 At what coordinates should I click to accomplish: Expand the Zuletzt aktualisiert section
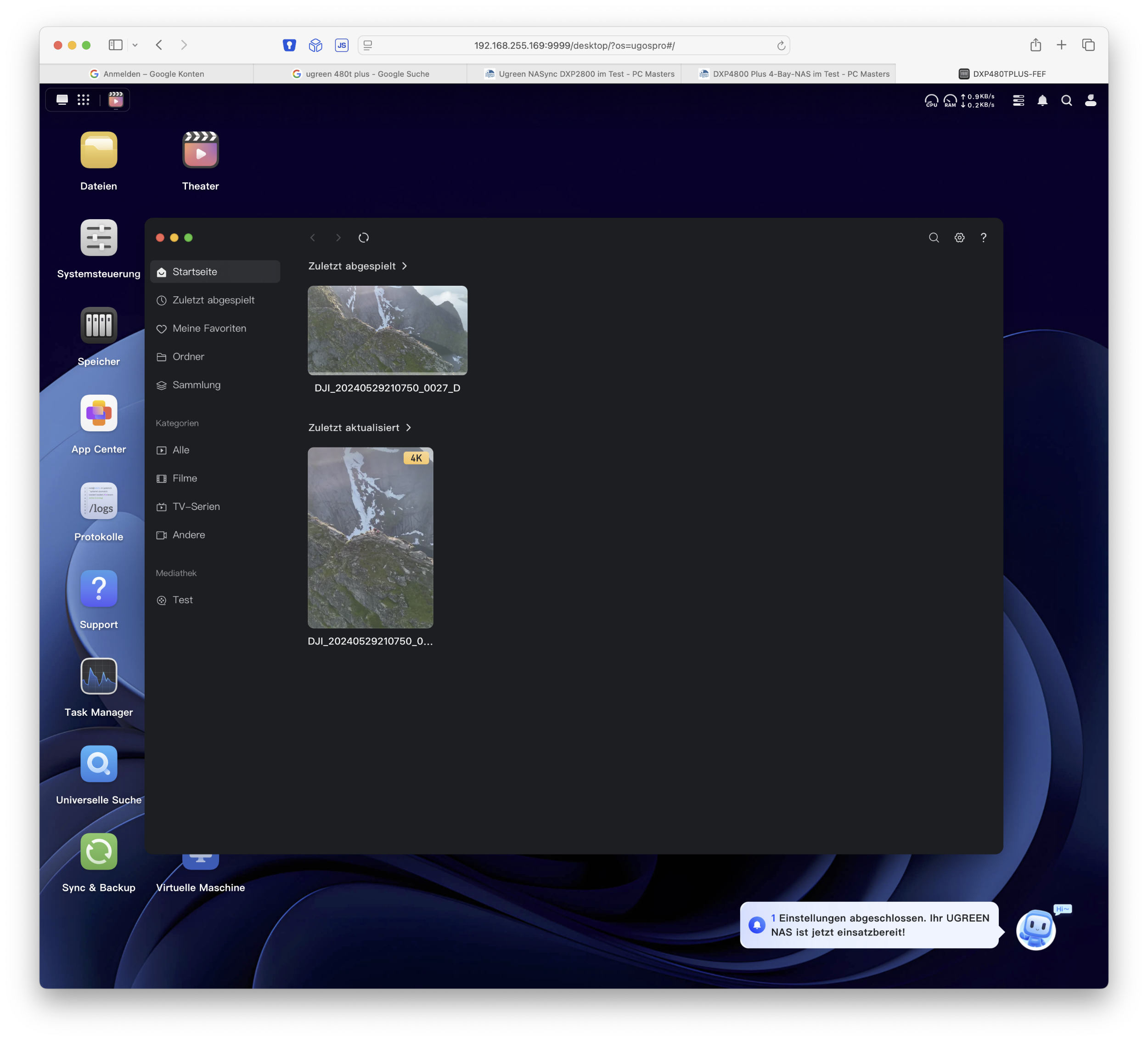click(359, 427)
